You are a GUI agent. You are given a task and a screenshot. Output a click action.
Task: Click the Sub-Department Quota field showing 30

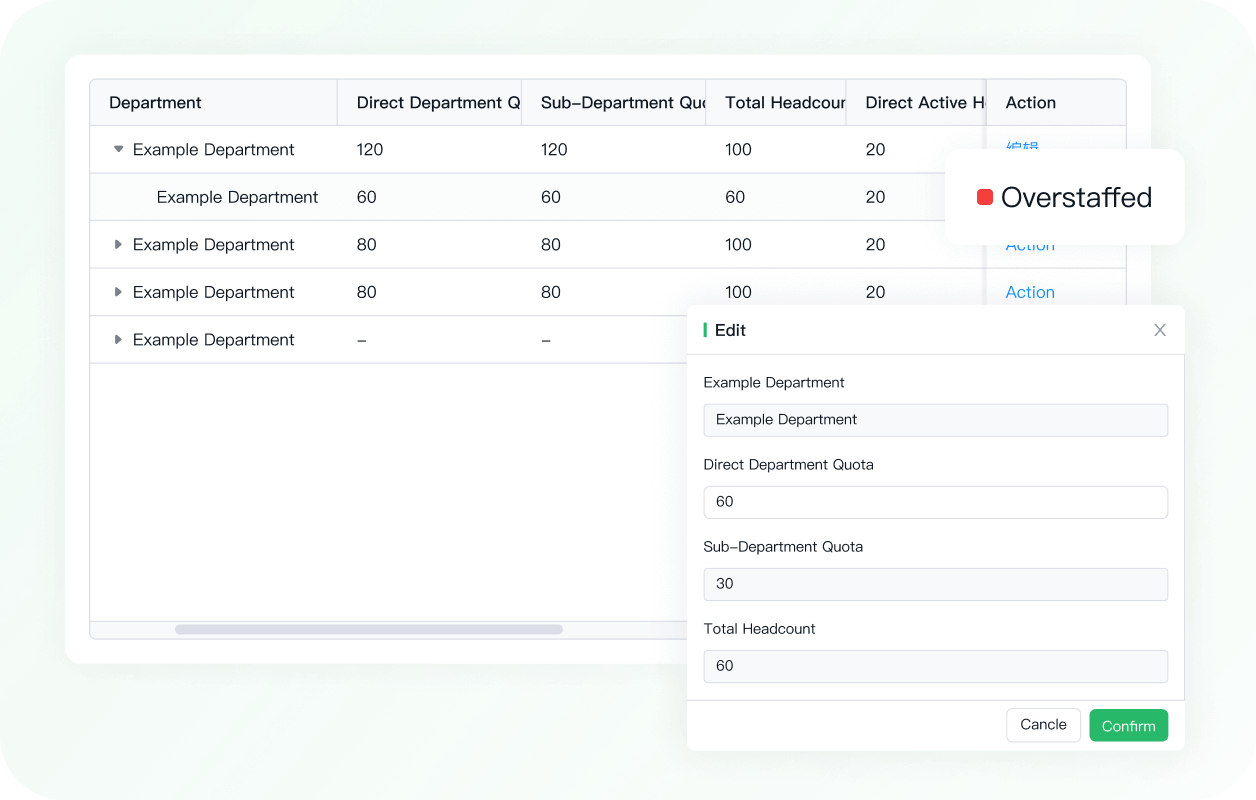[935, 584]
